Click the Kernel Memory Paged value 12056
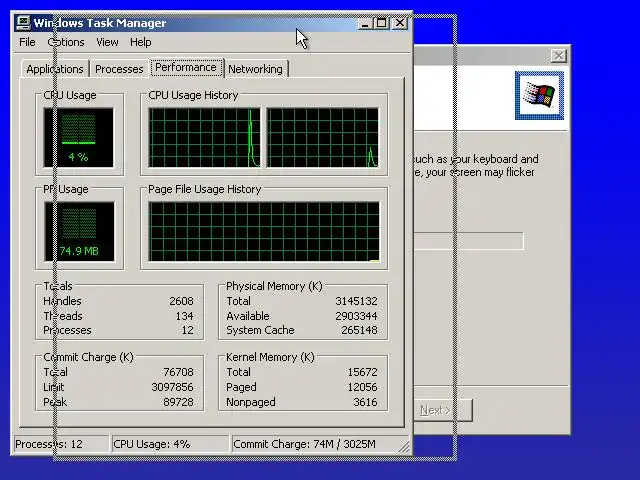 click(362, 387)
